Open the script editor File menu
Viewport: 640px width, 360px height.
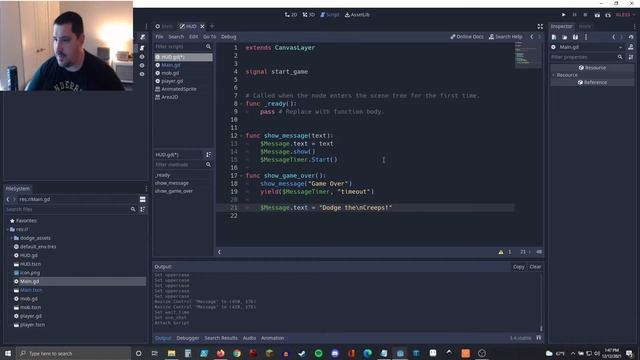pyautogui.click(x=159, y=37)
